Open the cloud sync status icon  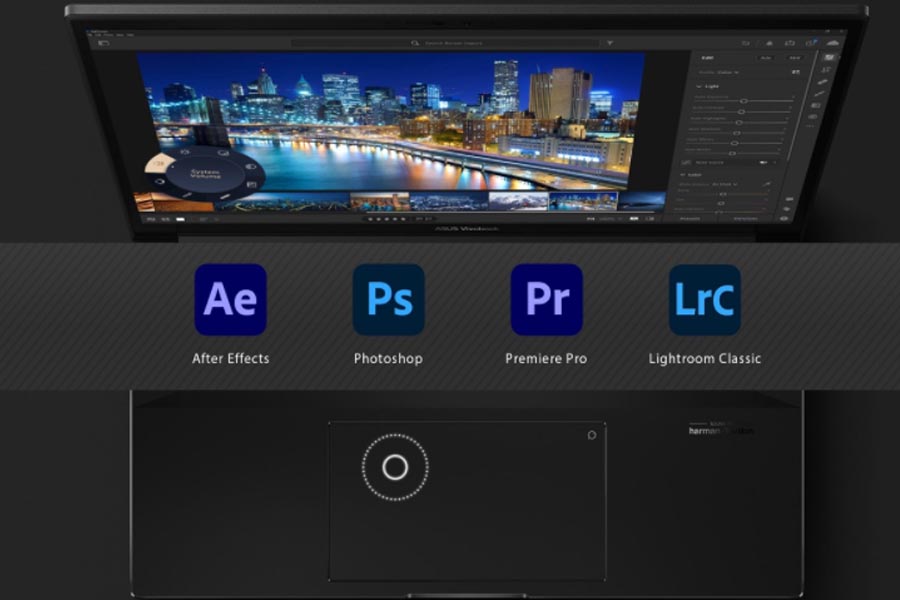tap(832, 42)
